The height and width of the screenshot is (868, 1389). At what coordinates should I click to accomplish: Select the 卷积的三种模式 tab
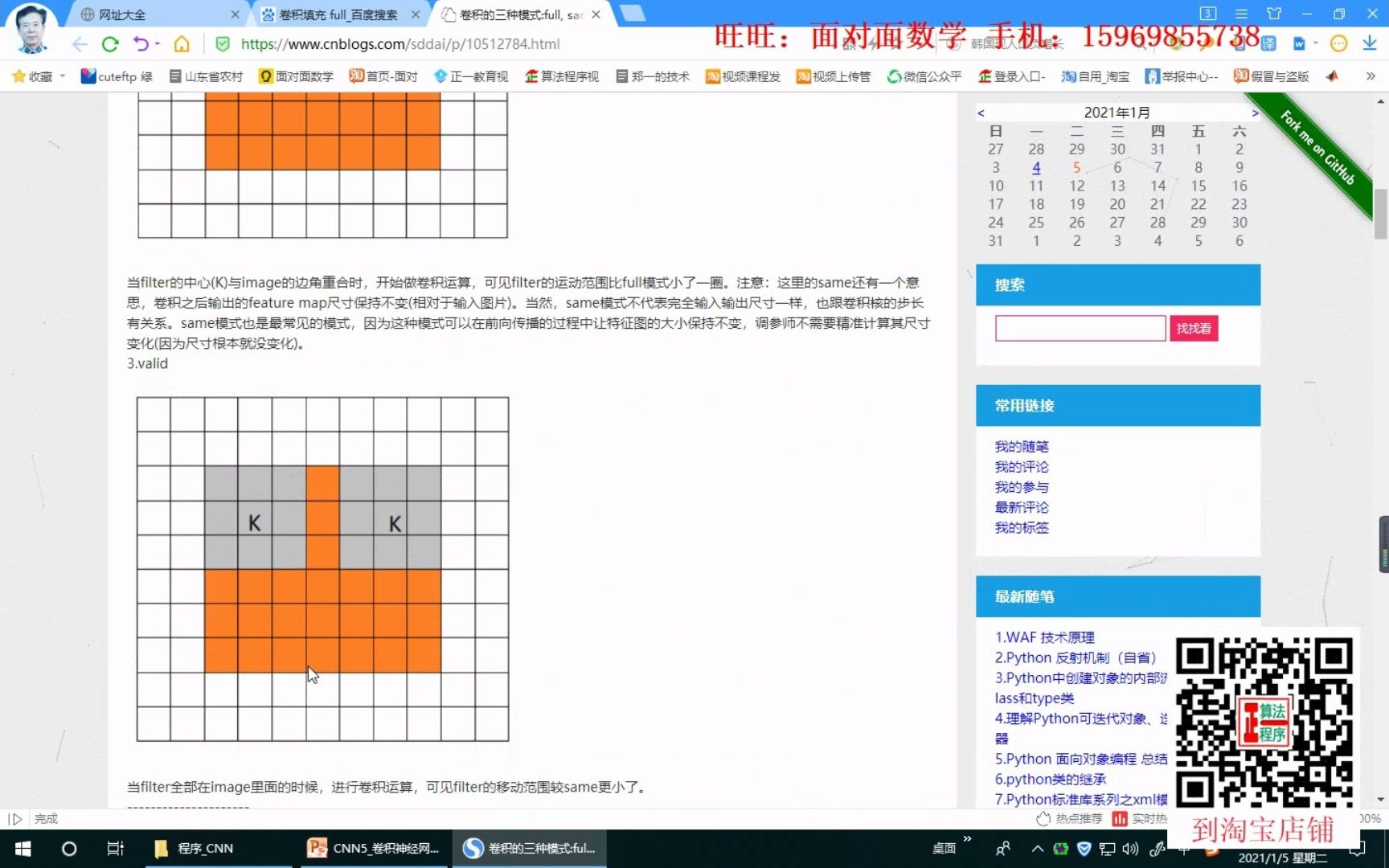point(521,14)
